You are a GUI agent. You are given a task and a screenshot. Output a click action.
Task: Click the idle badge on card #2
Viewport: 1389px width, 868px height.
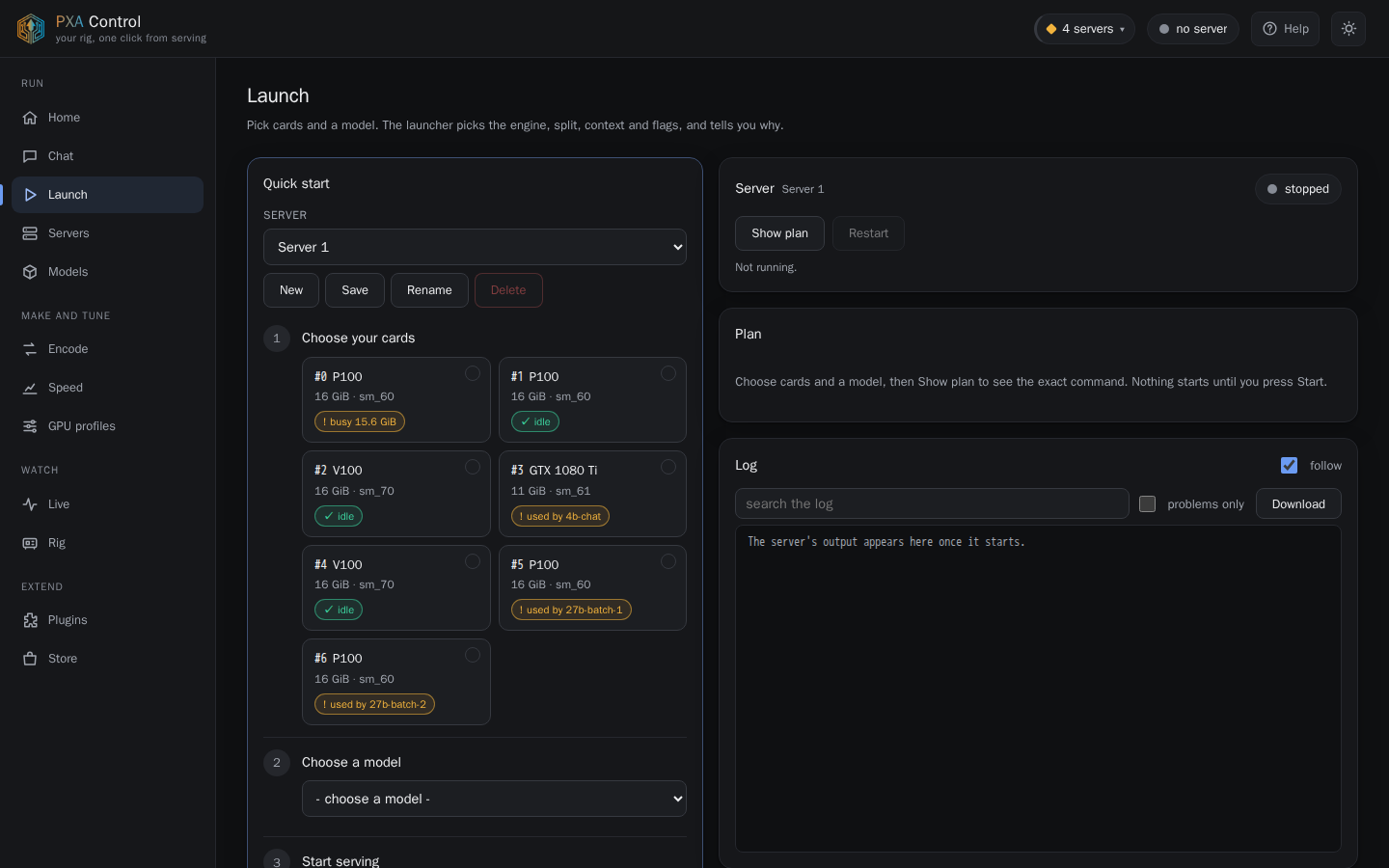click(x=339, y=516)
